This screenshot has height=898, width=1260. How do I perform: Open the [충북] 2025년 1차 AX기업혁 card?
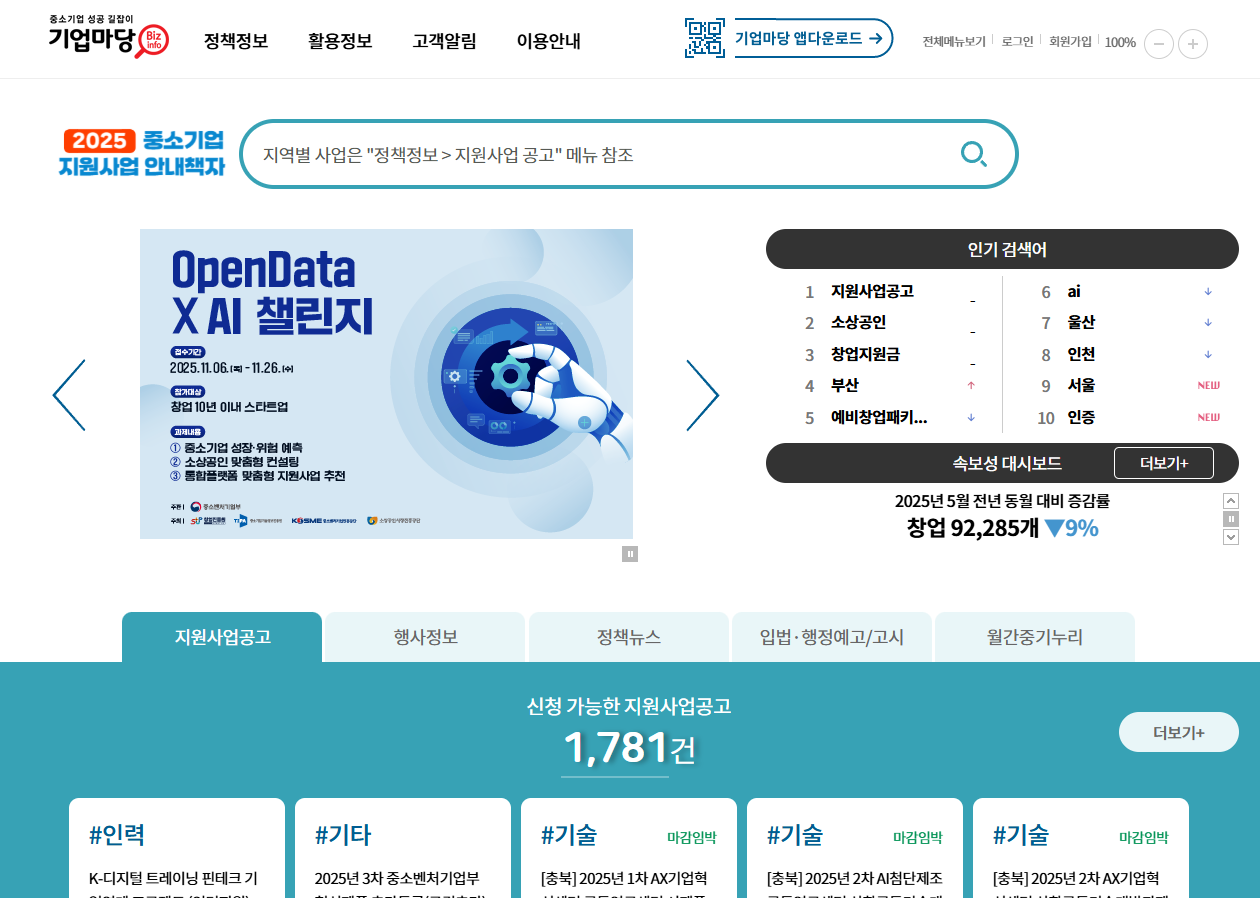629,848
